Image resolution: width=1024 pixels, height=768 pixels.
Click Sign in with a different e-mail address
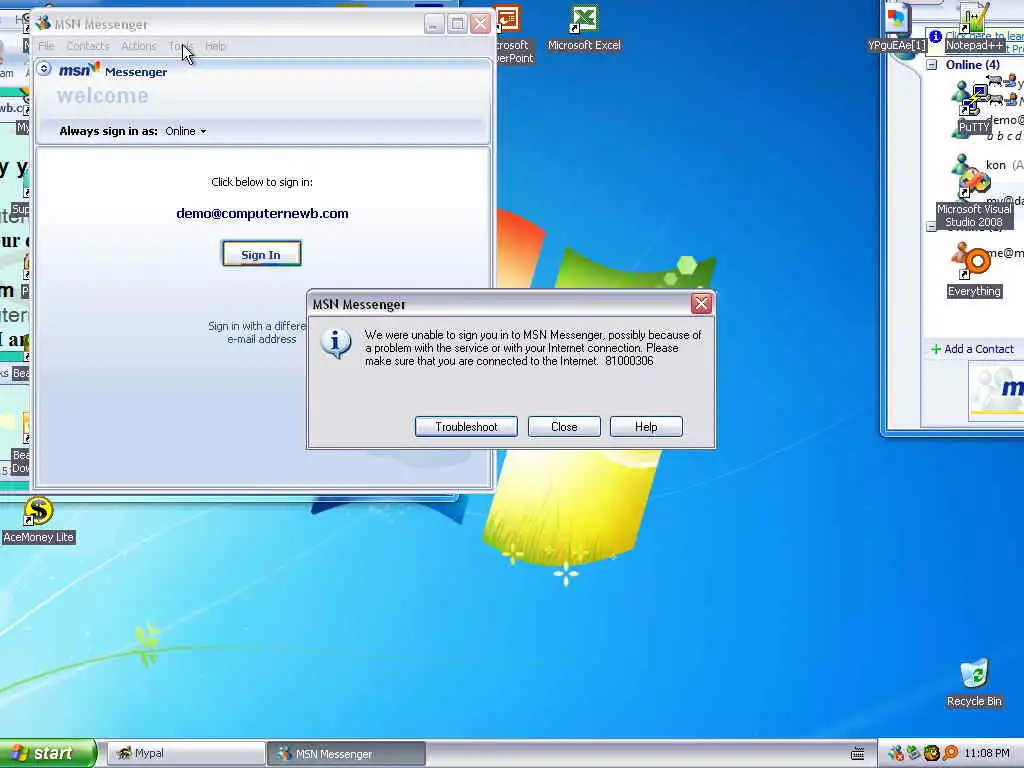[x=259, y=332]
